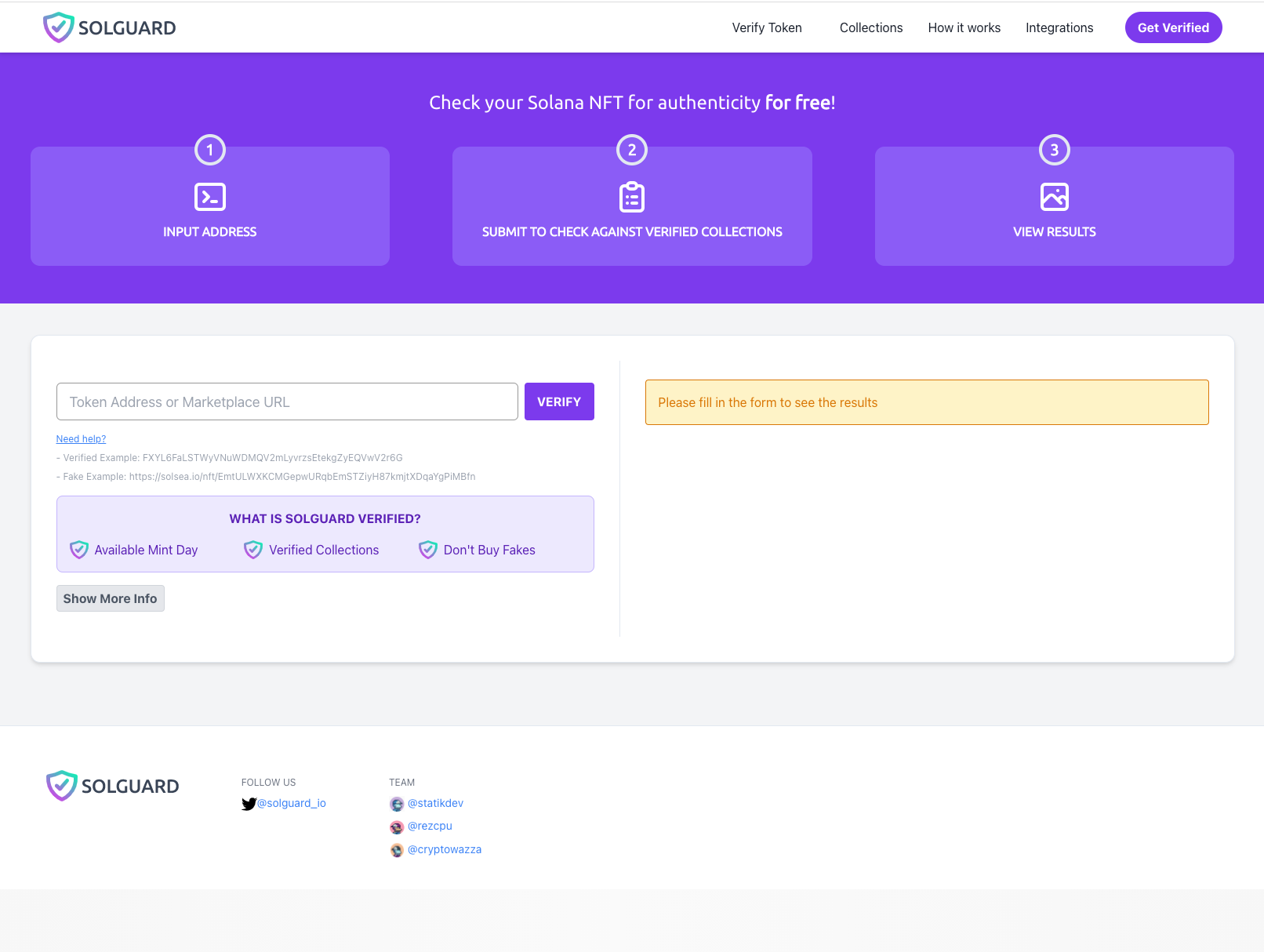Click the avatar next to @rezcpu

coord(397,827)
